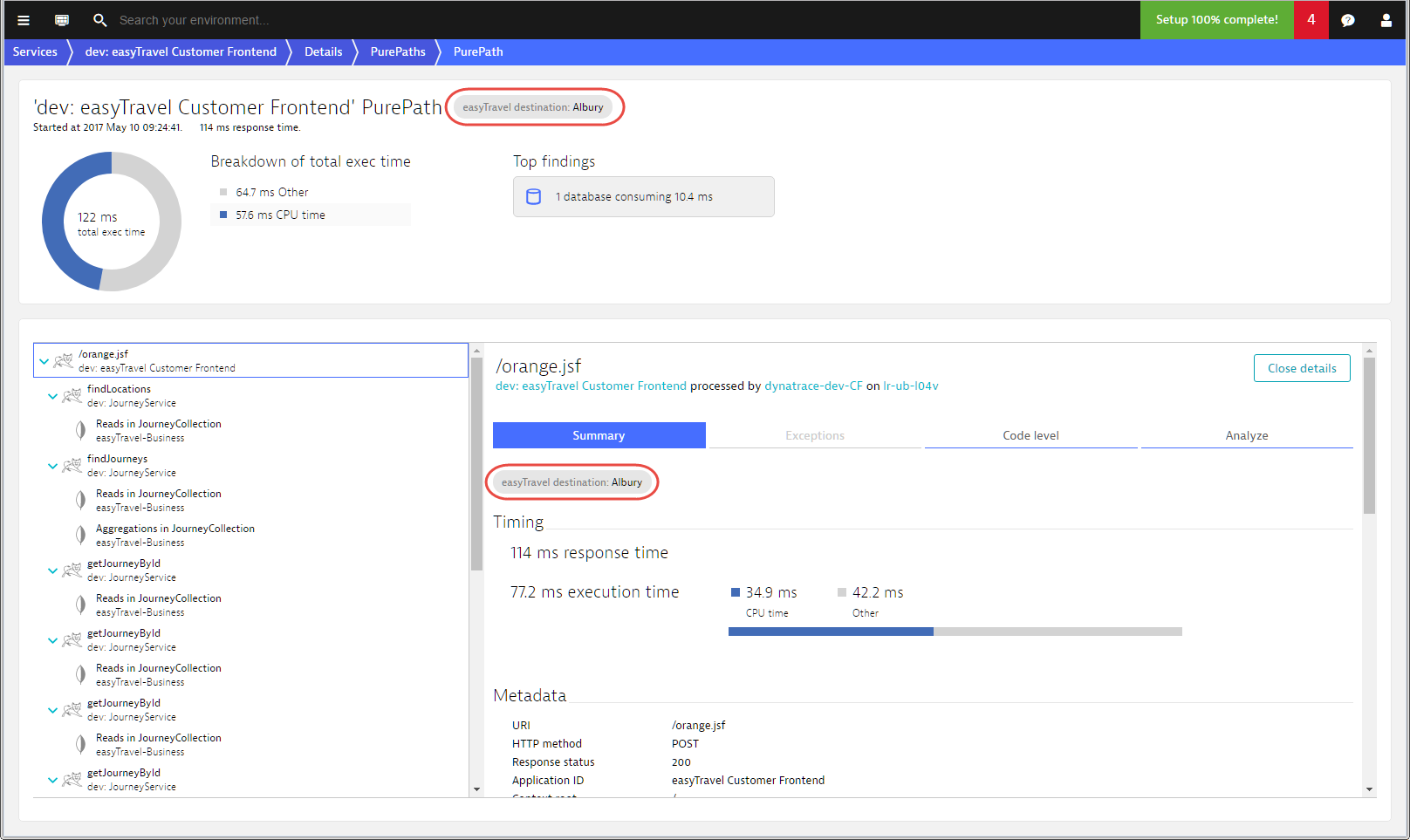Click third getJourneyById service icon

pos(72,709)
